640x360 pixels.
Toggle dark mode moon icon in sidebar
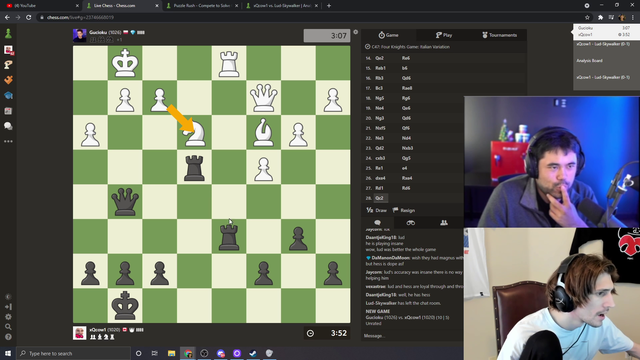click(8, 297)
